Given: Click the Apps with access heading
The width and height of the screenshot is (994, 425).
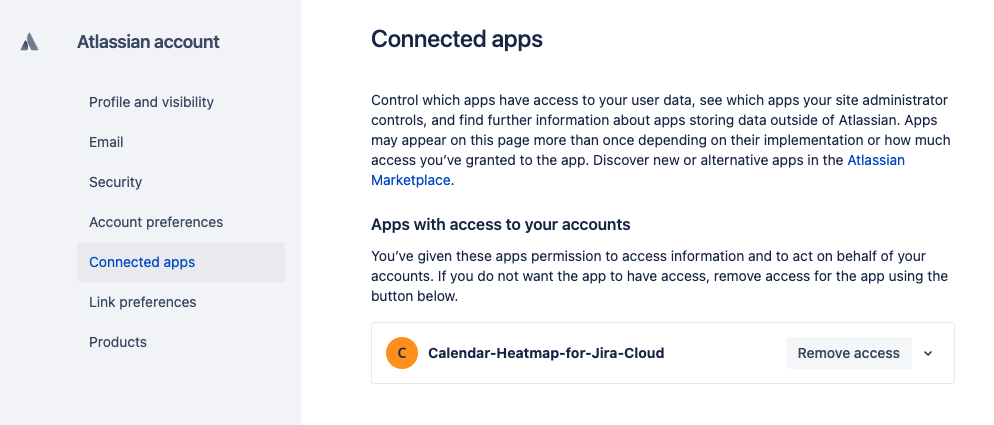Looking at the screenshot, I should click(x=500, y=224).
